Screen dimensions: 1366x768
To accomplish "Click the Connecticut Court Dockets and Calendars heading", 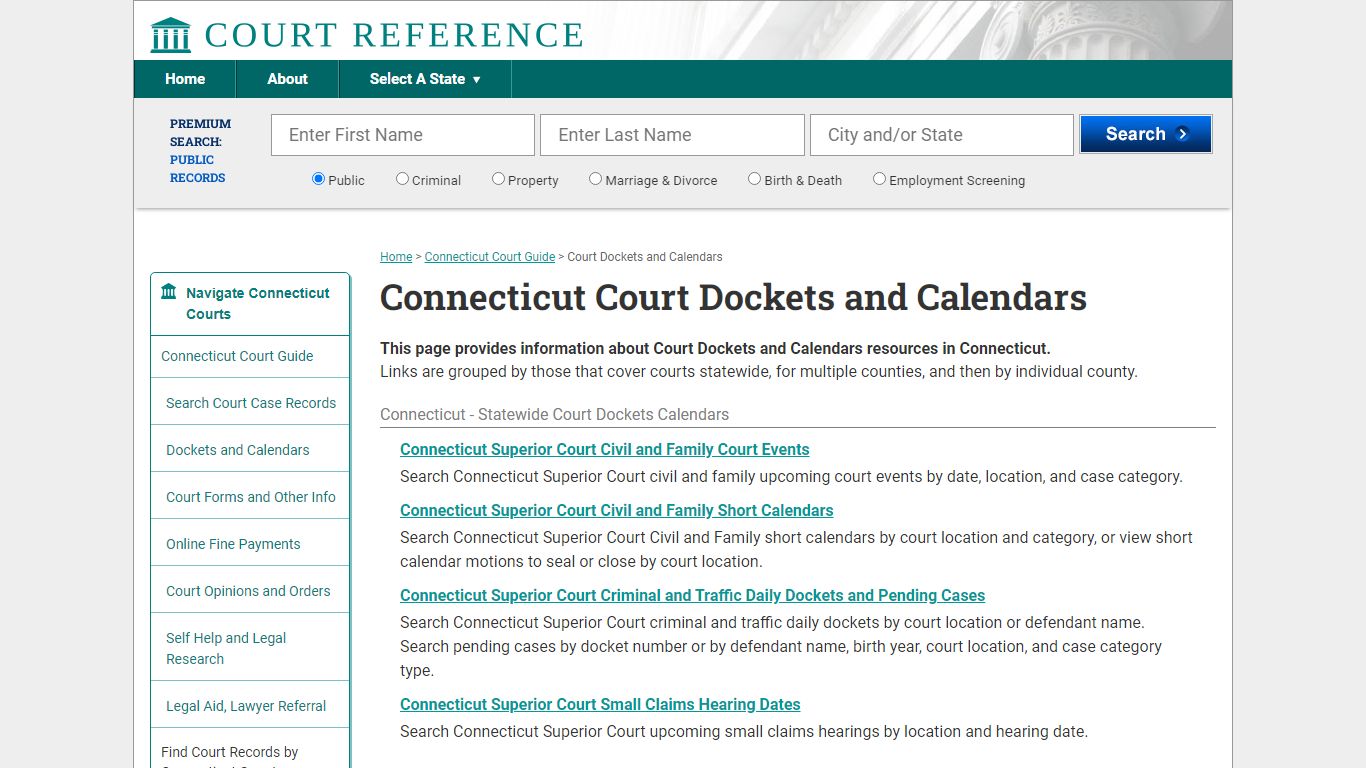I will click(734, 298).
